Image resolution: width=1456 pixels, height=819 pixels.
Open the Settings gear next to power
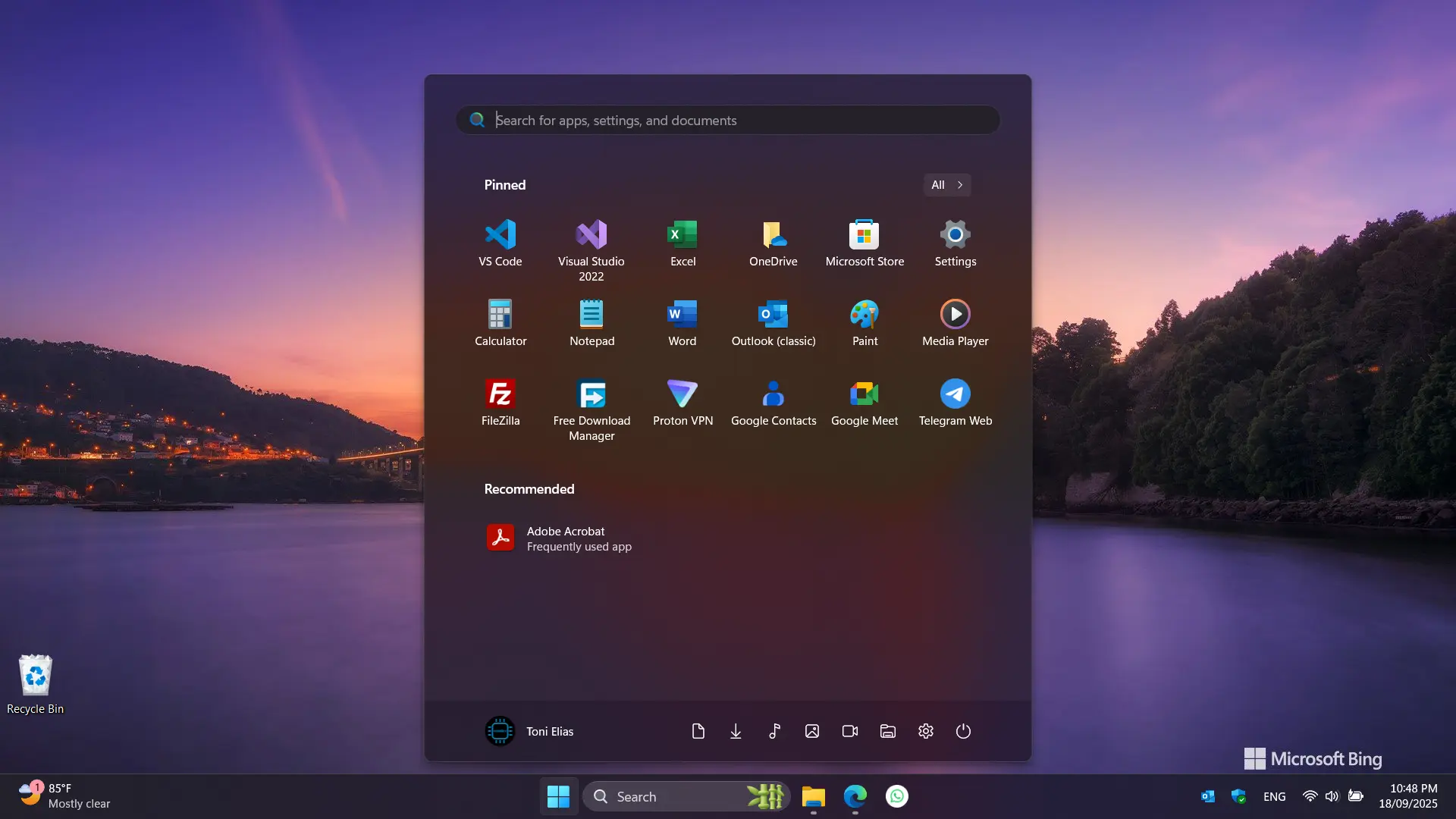(x=925, y=731)
